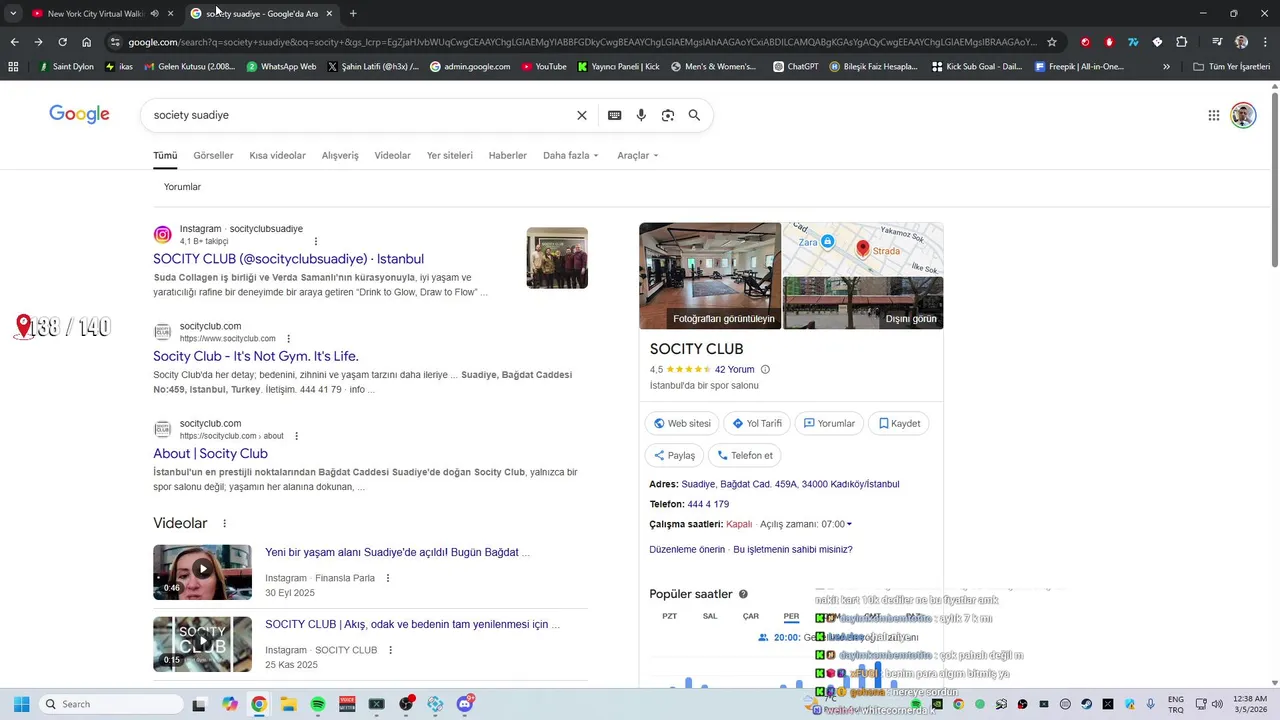Click the Düzenleme önerin link
1280x720 pixels.
(687, 550)
